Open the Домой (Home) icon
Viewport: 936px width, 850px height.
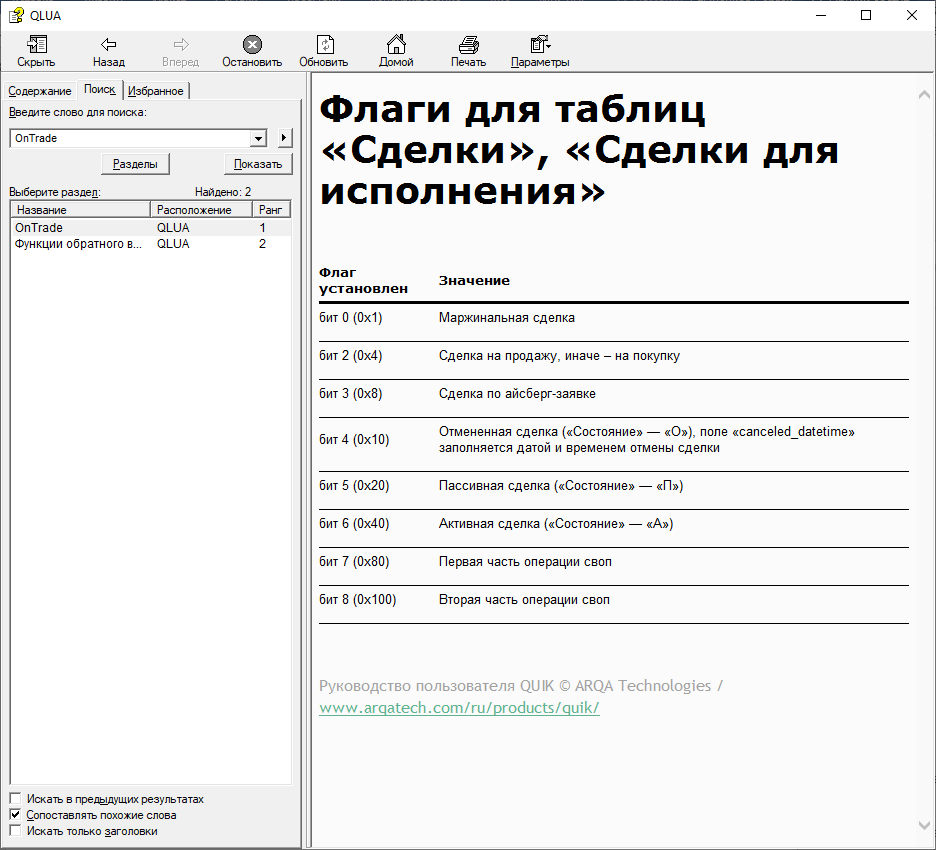pos(396,45)
